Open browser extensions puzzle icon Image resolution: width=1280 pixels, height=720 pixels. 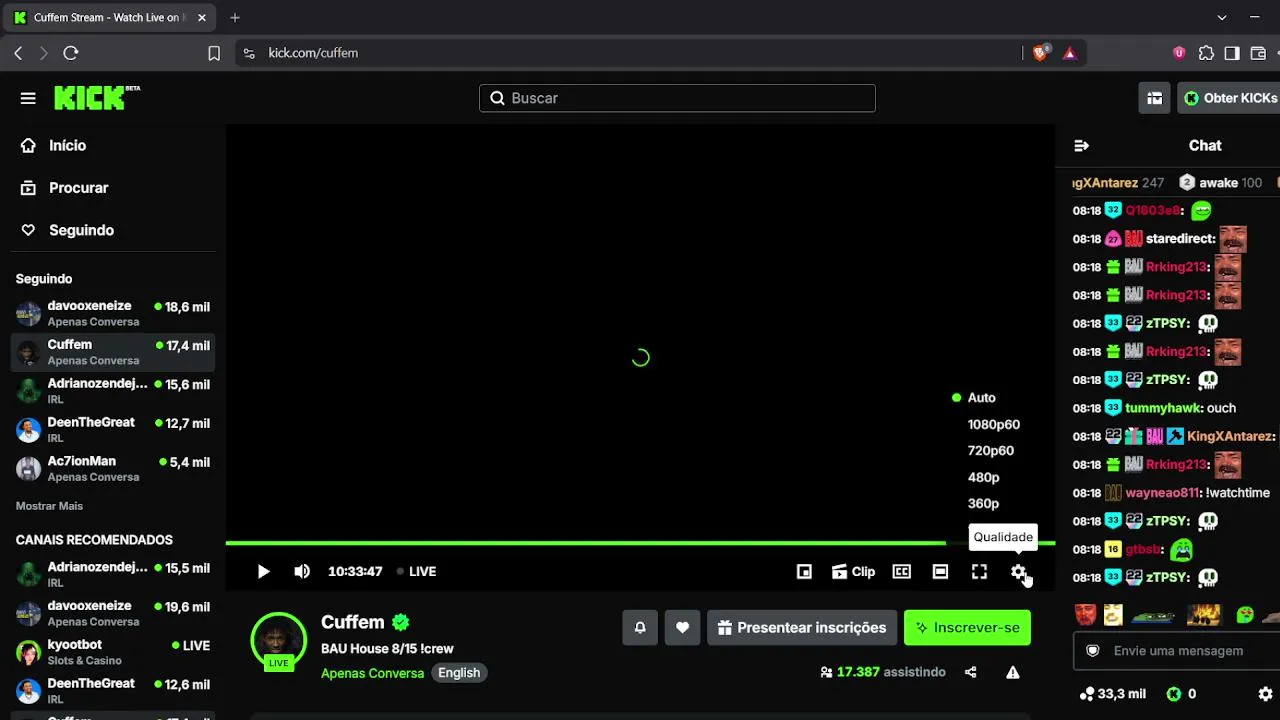tap(1206, 53)
